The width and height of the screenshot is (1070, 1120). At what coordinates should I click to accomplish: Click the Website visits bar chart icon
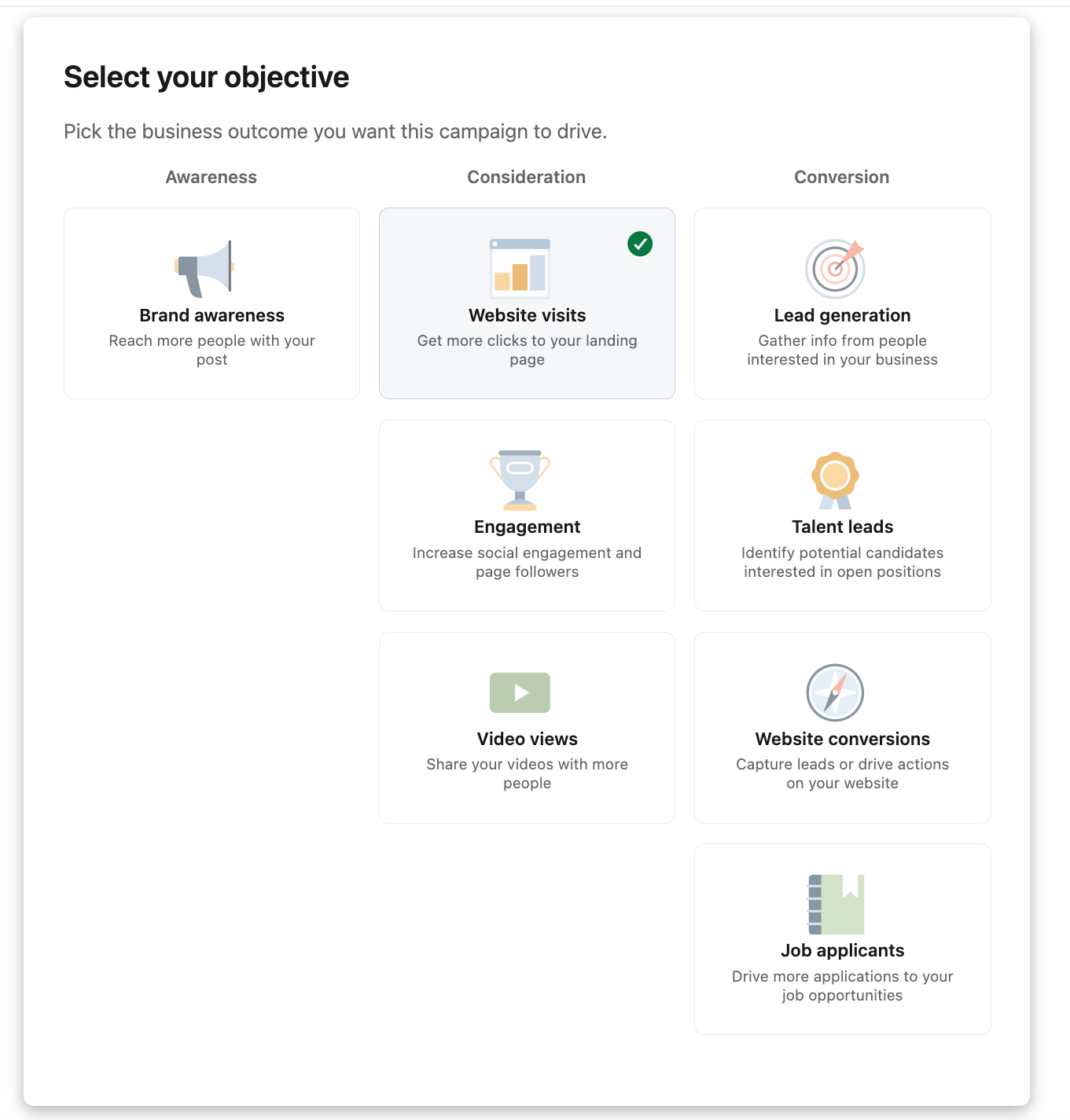pos(520,269)
